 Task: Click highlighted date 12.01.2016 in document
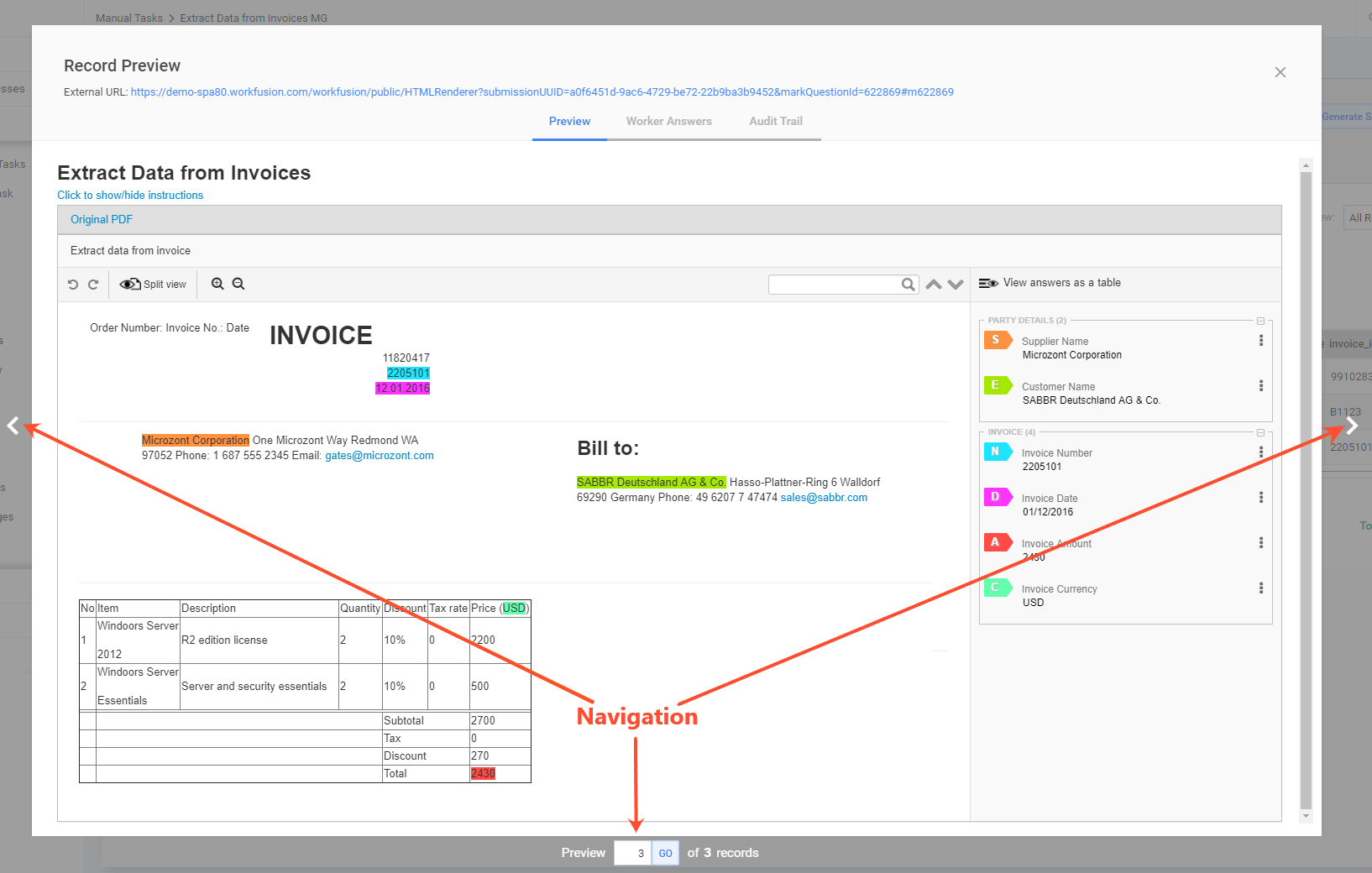click(x=402, y=389)
